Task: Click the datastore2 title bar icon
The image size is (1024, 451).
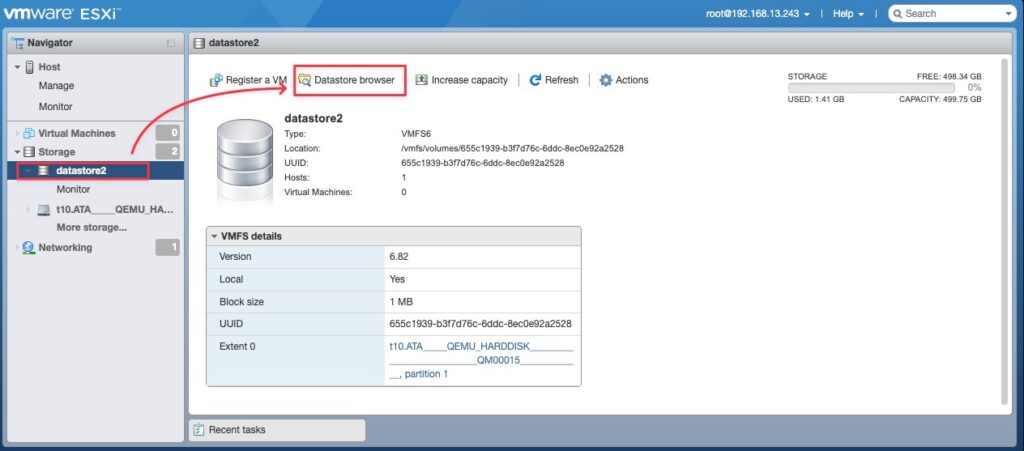Action: pos(199,43)
